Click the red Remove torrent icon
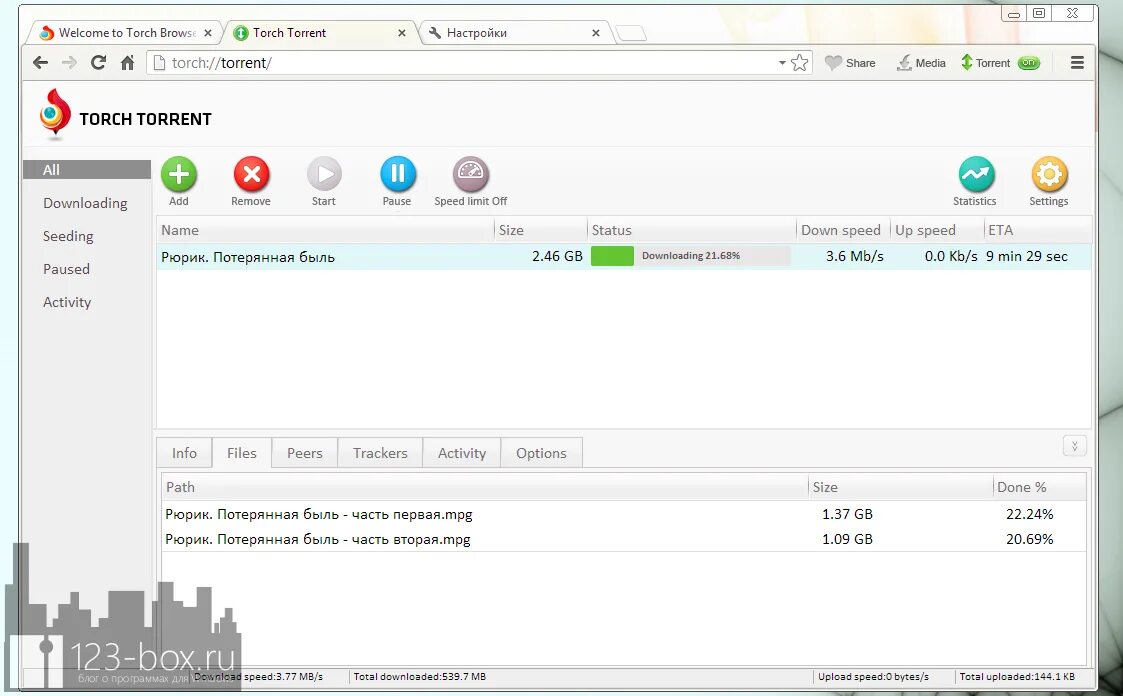The image size is (1123, 696). point(251,174)
